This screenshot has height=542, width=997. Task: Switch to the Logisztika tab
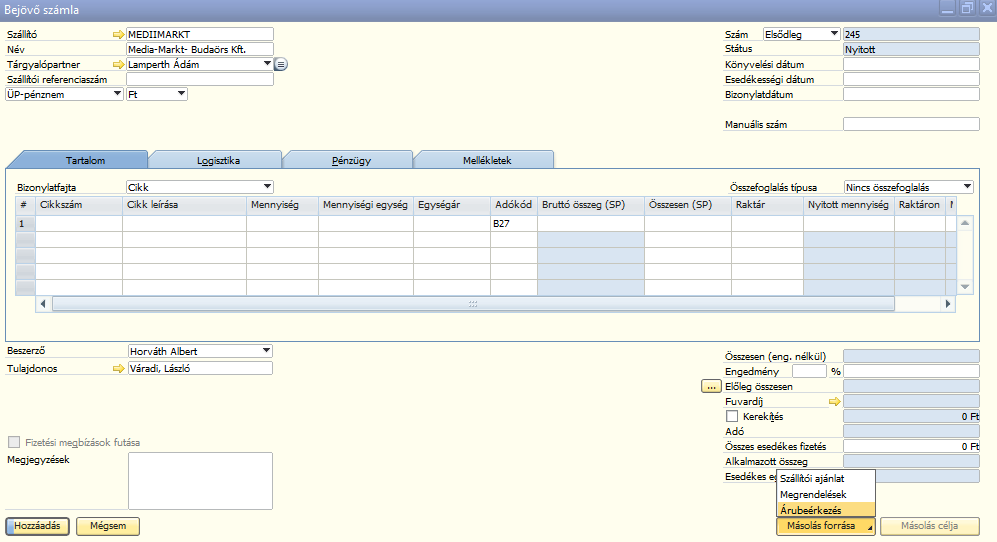click(x=218, y=160)
